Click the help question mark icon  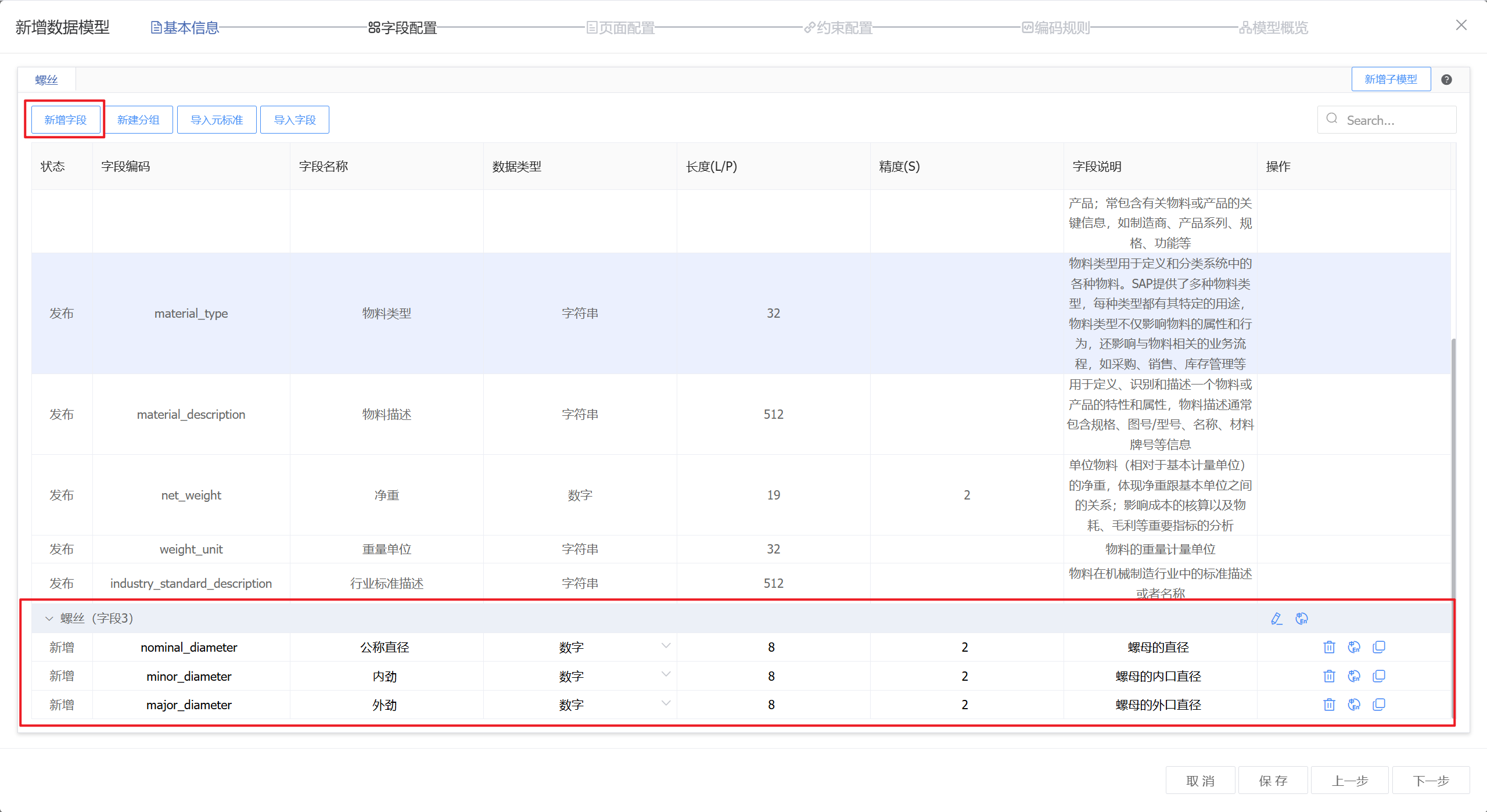coord(1446,80)
